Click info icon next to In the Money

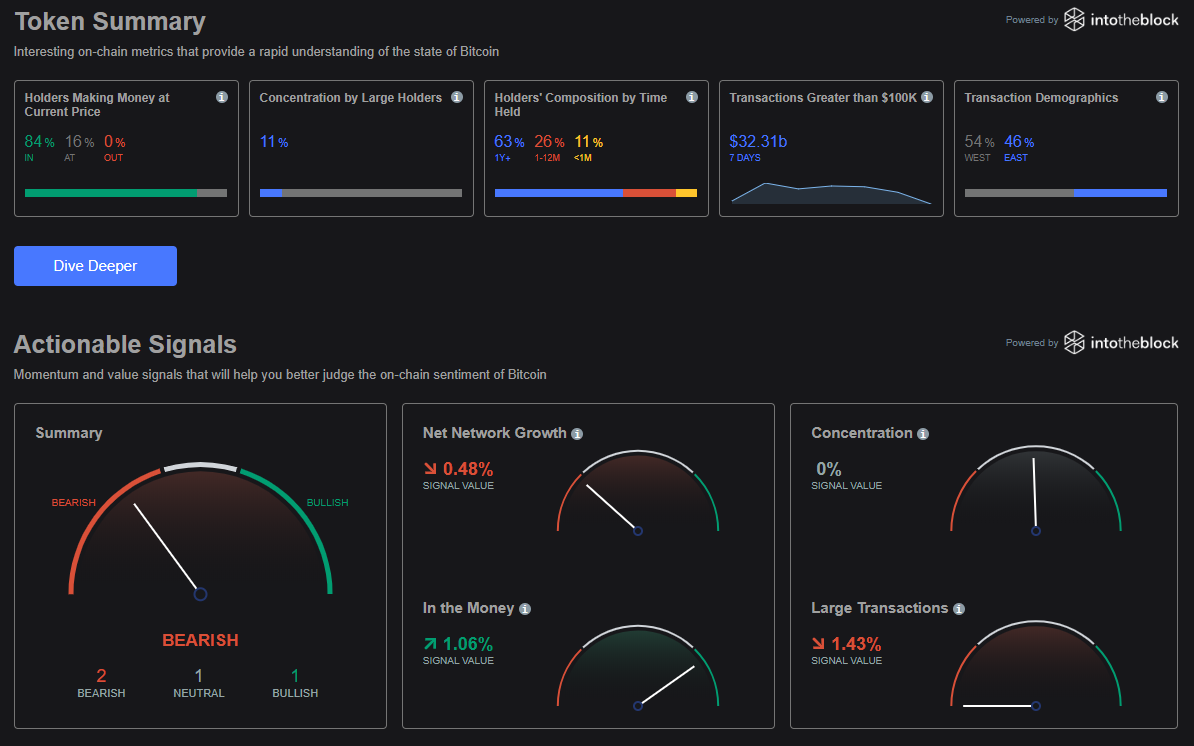pyautogui.click(x=525, y=609)
